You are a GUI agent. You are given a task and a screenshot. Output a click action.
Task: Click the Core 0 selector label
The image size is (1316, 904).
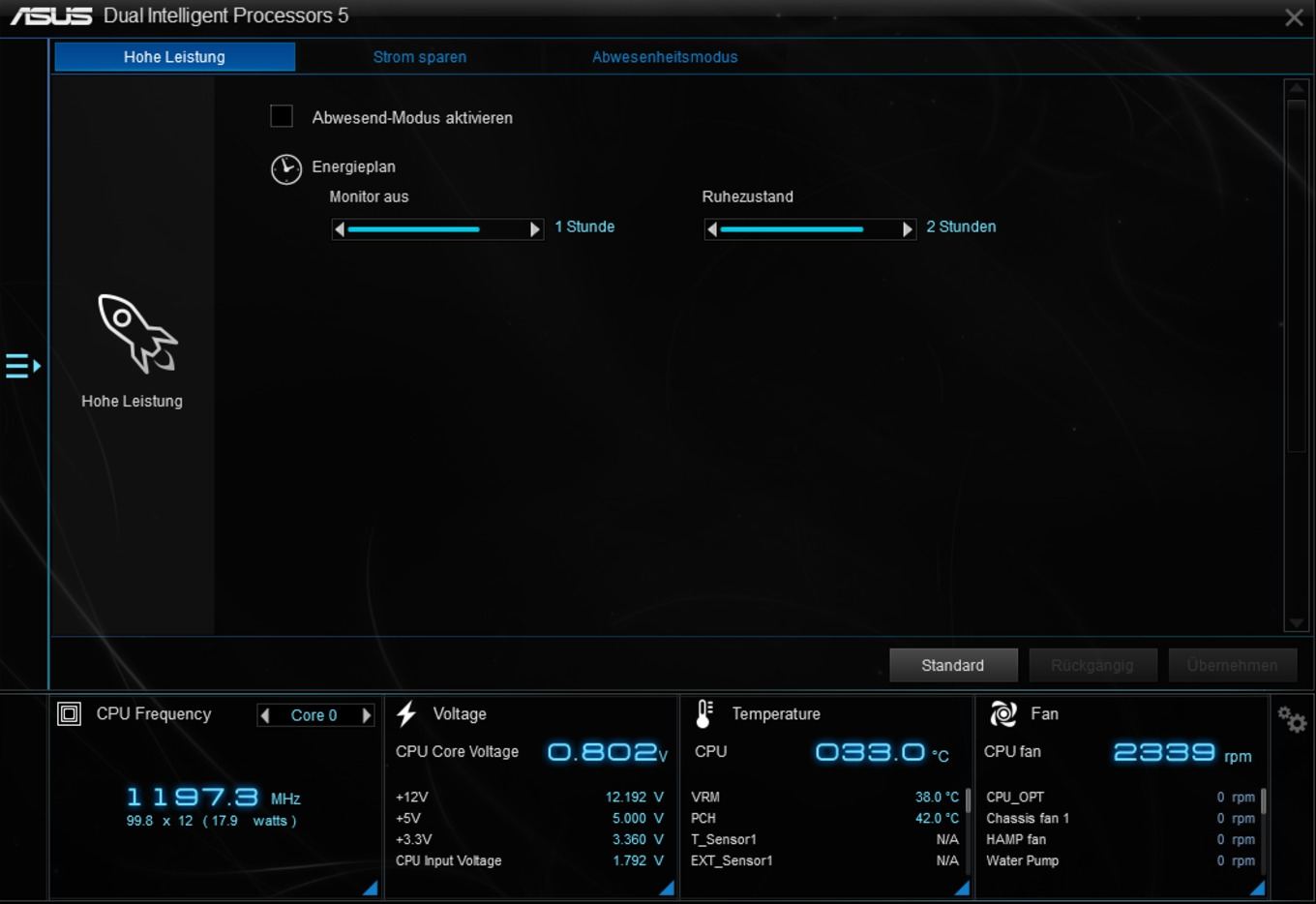tap(314, 715)
